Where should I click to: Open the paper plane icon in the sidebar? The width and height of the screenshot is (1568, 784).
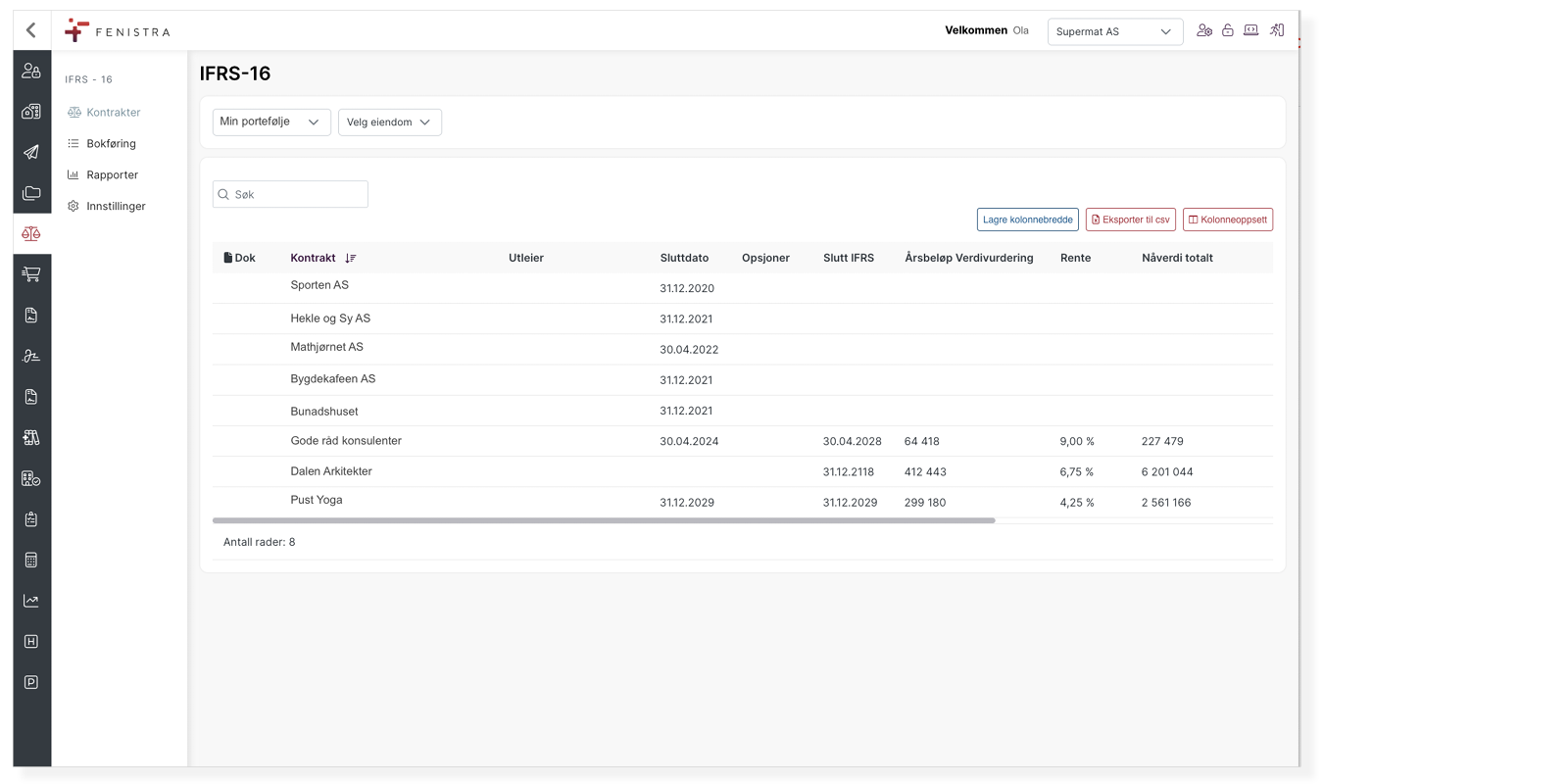point(31,152)
